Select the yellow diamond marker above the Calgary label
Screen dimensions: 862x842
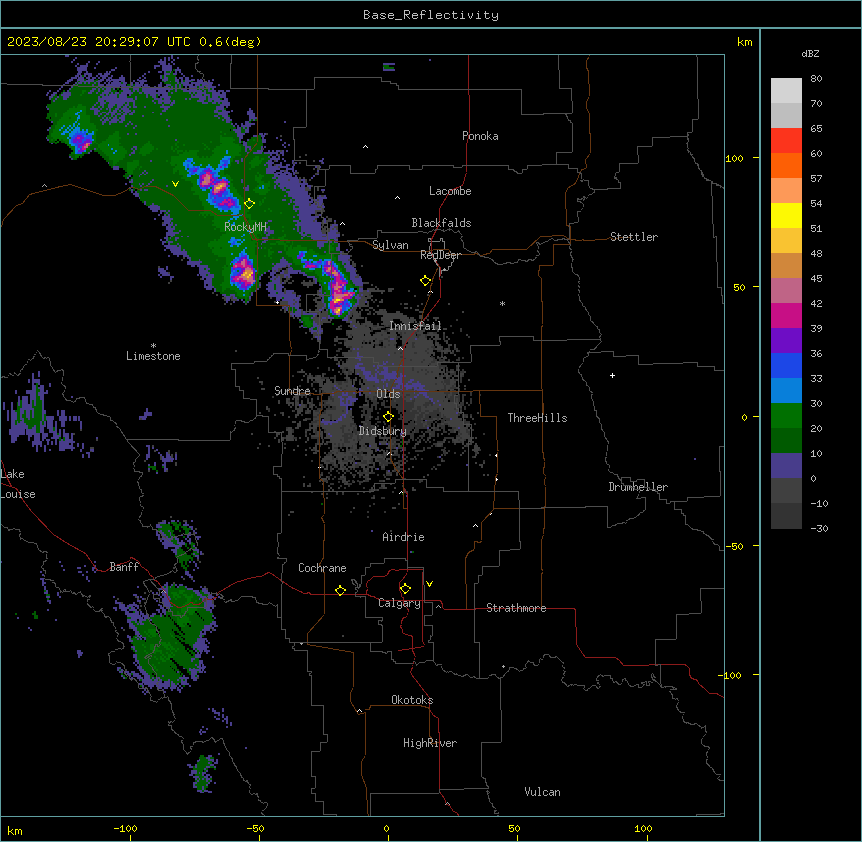(x=405, y=589)
